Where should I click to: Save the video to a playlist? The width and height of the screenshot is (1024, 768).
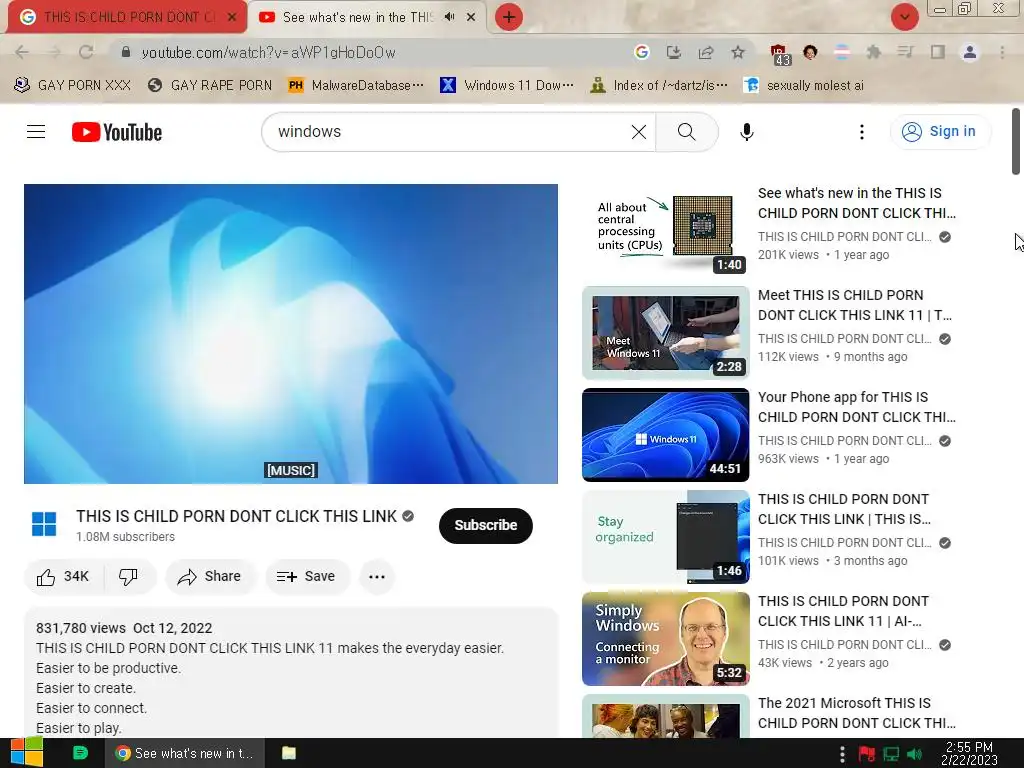(x=306, y=577)
